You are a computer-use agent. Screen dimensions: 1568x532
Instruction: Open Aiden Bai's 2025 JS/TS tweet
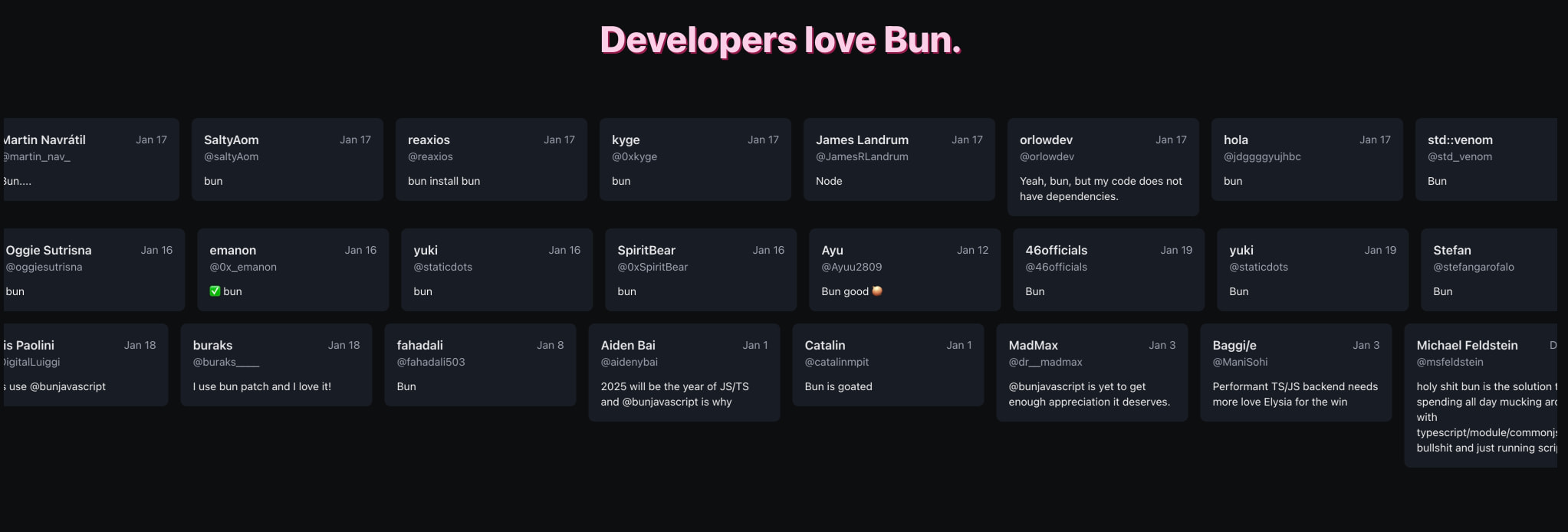(684, 373)
